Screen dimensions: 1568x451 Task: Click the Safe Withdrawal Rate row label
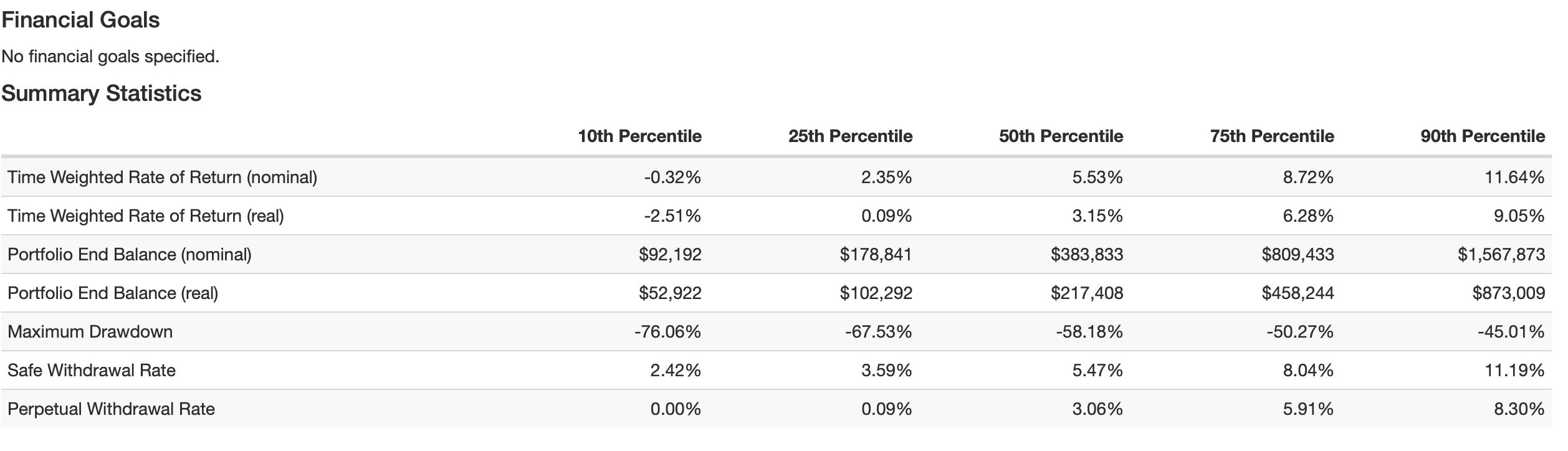pyautogui.click(x=92, y=371)
